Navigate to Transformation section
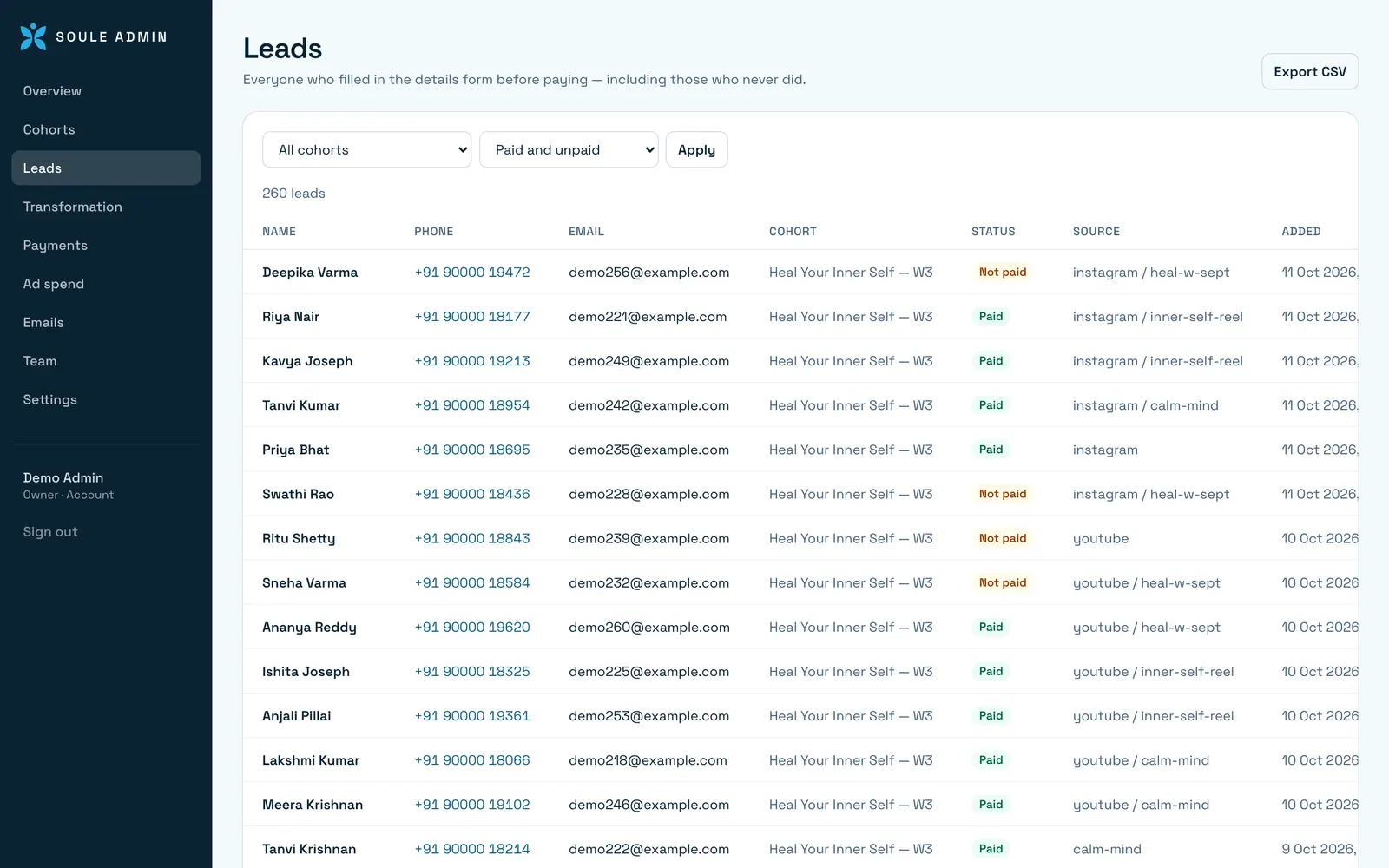The image size is (1389, 868). pos(106,207)
